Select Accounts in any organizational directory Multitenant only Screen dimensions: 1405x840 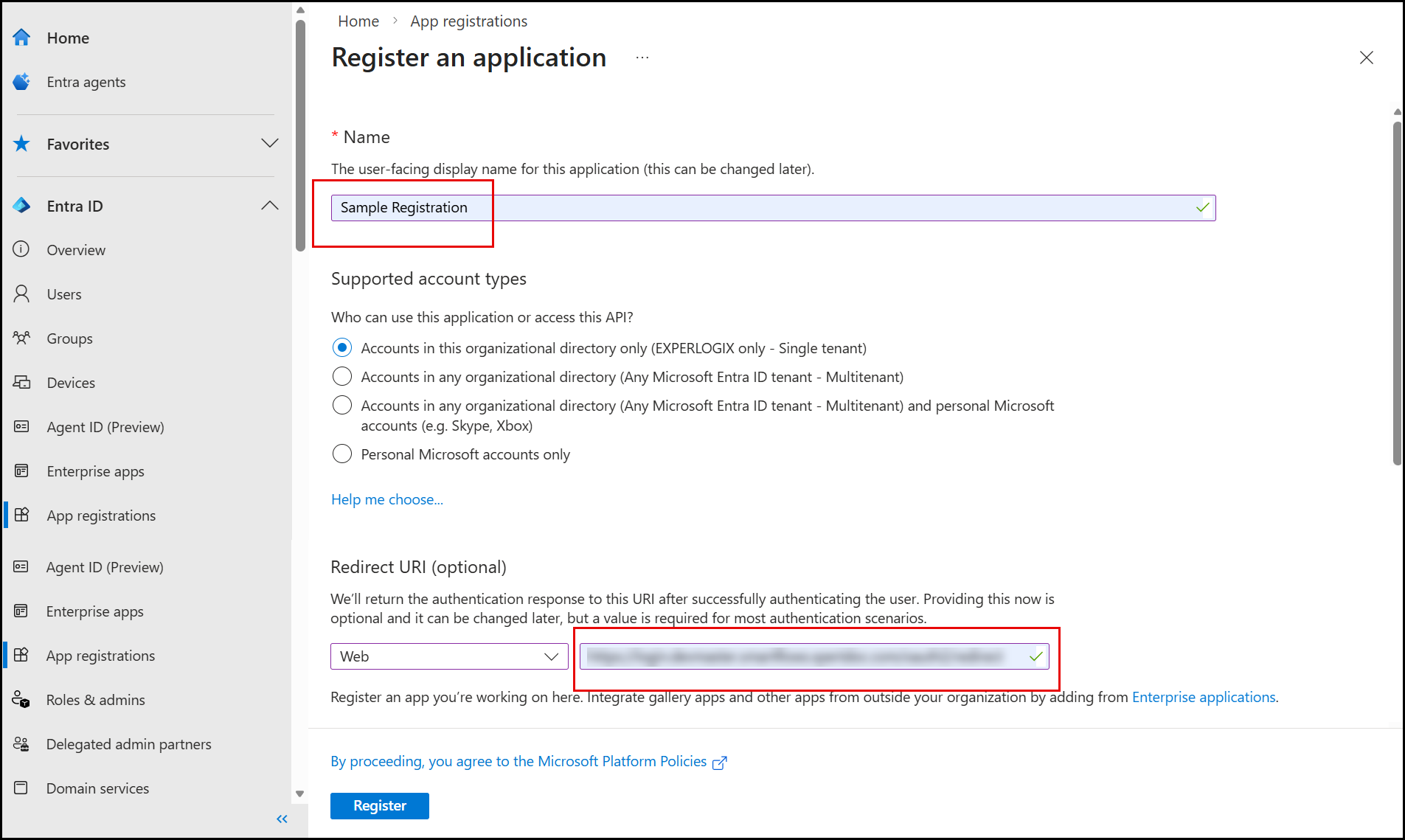point(342,376)
